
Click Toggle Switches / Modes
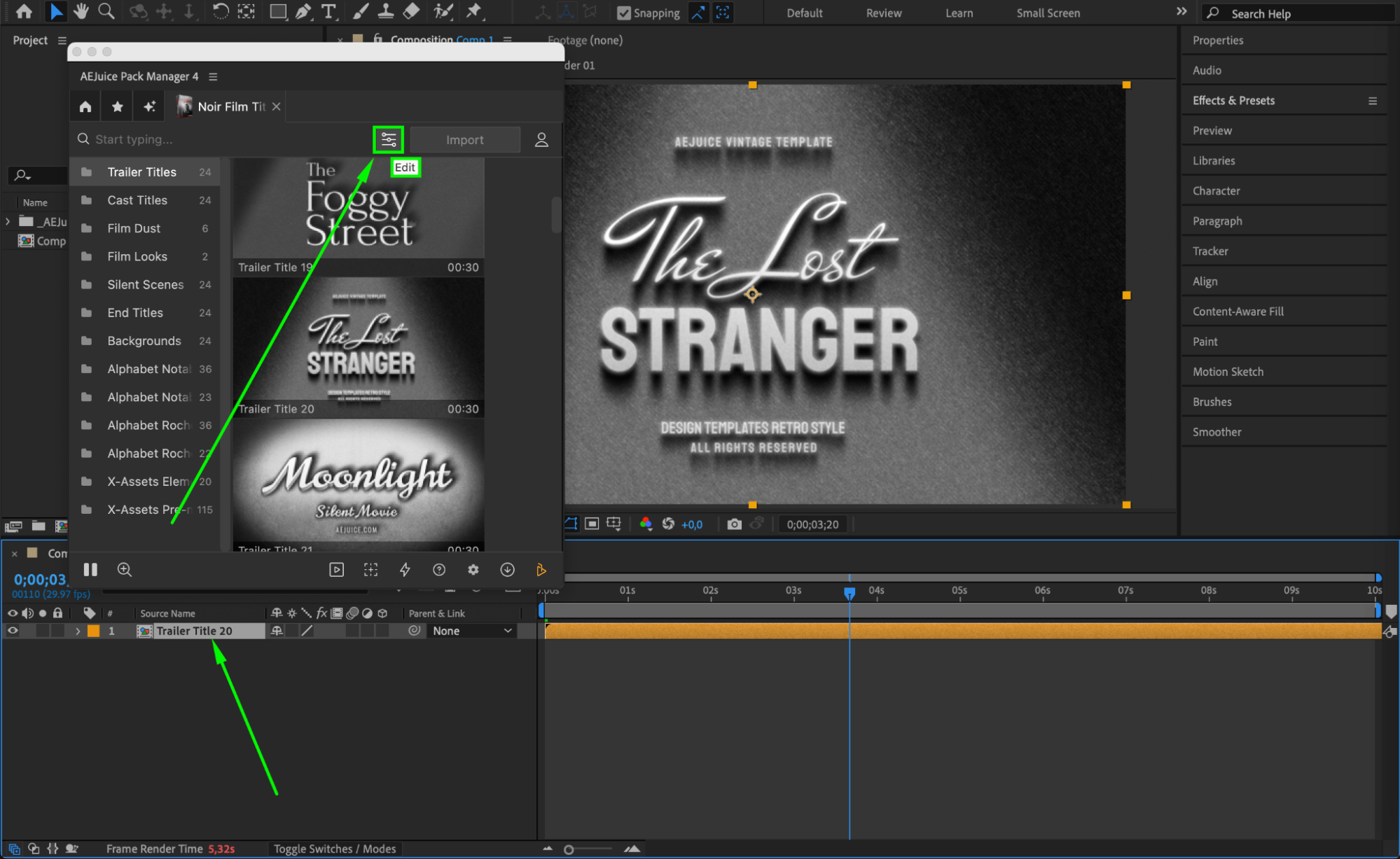coord(334,848)
